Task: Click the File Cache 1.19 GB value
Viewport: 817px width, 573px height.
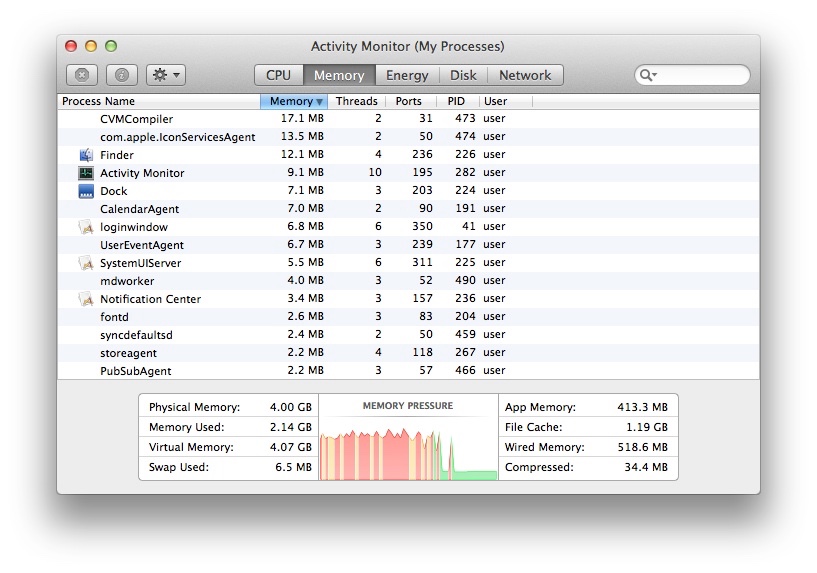Action: [647, 427]
